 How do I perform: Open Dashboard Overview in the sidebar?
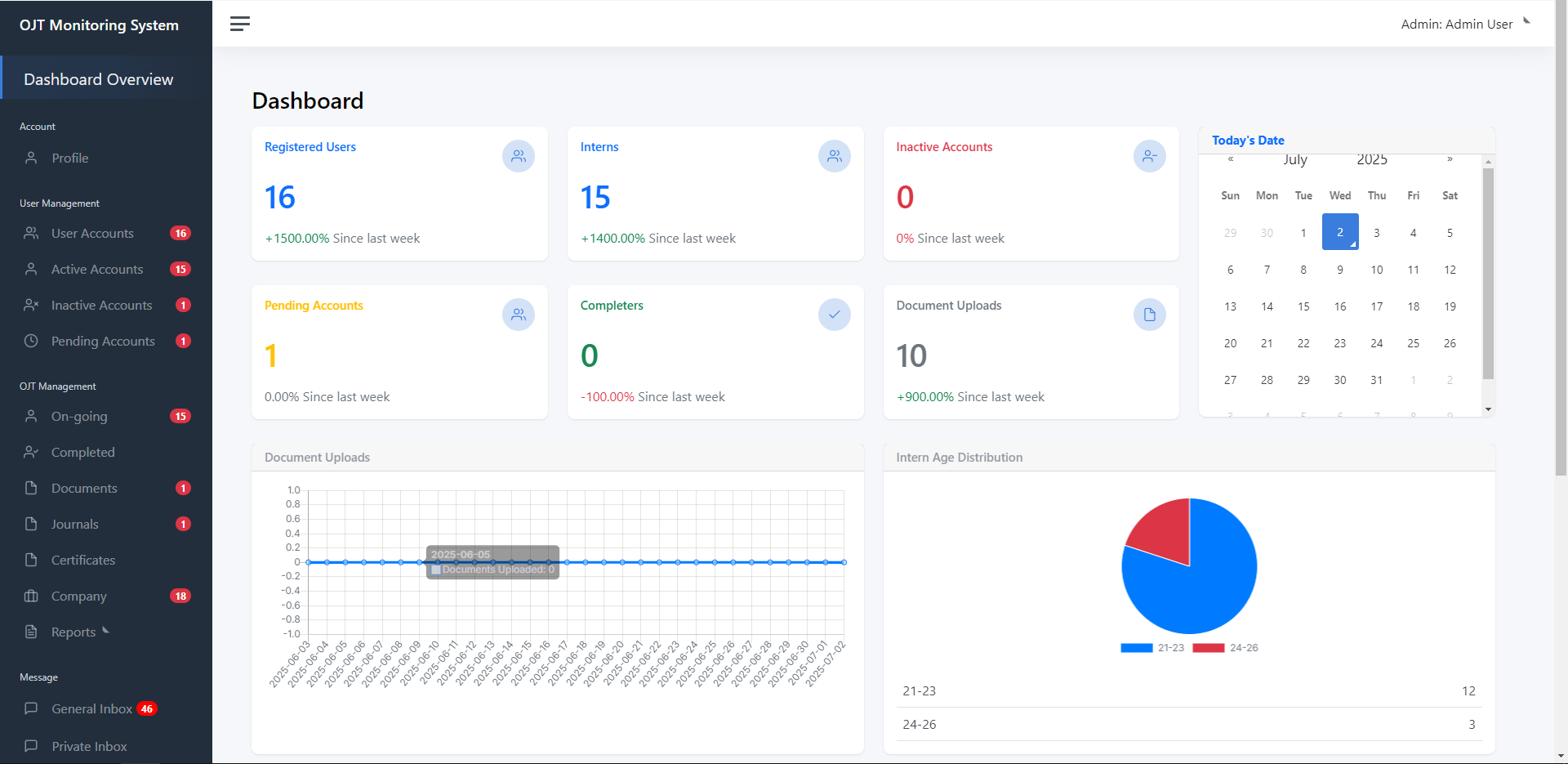coord(99,79)
